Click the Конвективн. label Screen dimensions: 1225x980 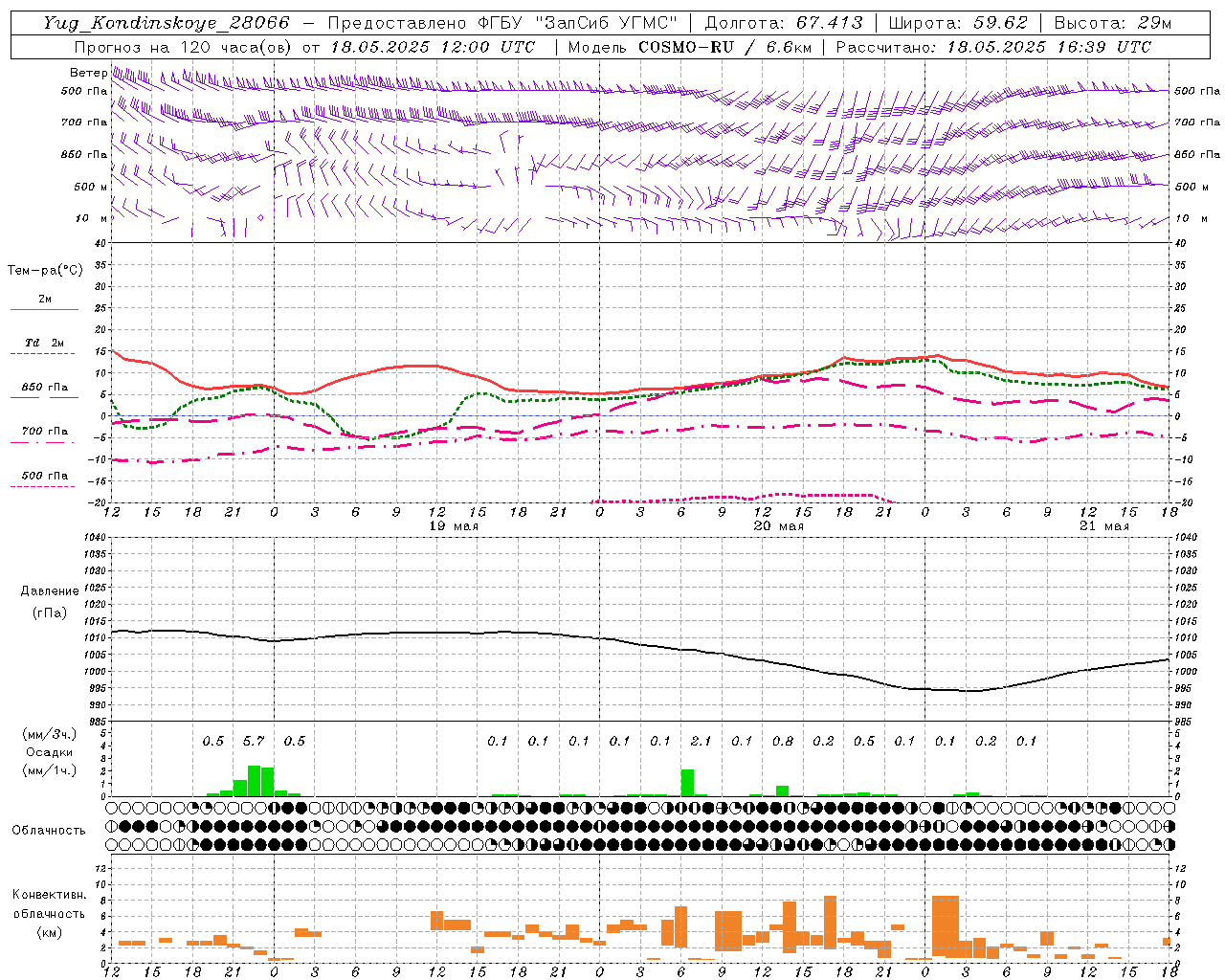50,895
